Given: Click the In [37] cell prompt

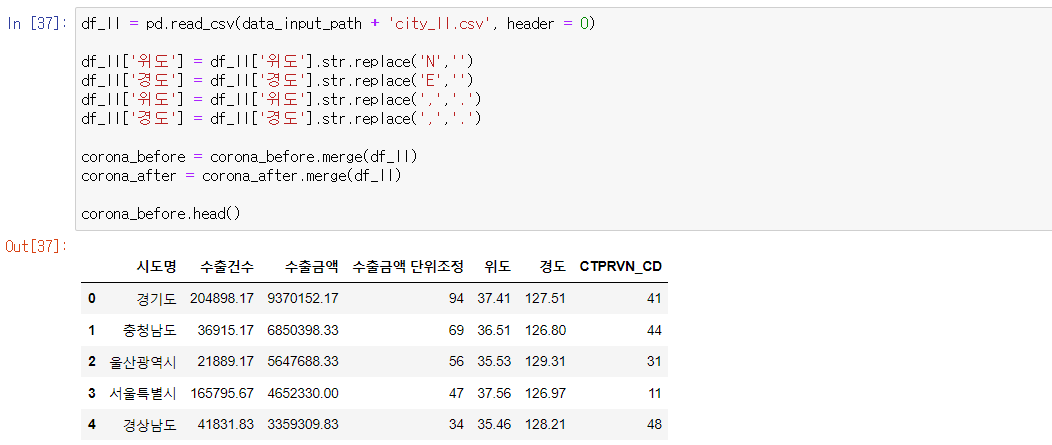Looking at the screenshot, I should (37, 23).
